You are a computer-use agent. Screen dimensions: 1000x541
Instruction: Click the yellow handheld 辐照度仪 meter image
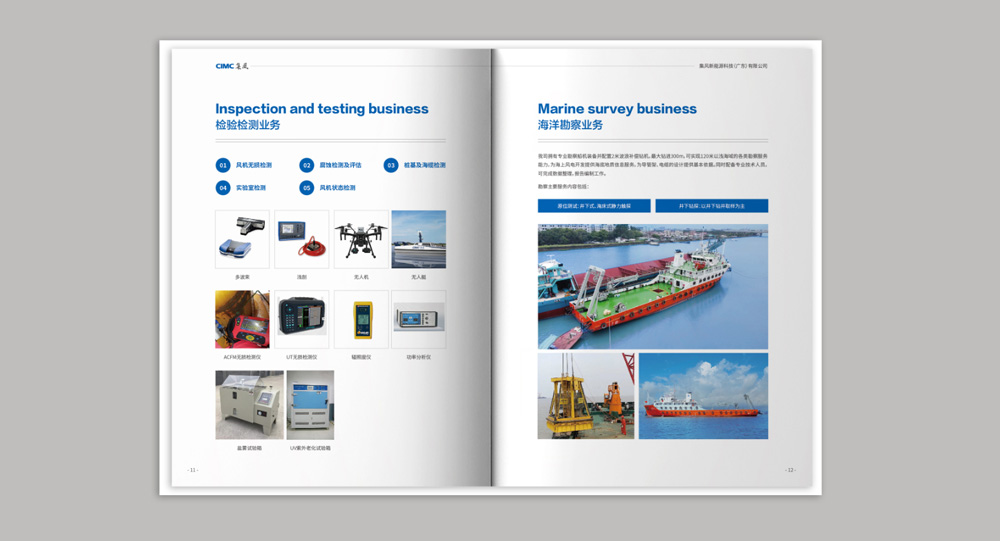(360, 320)
